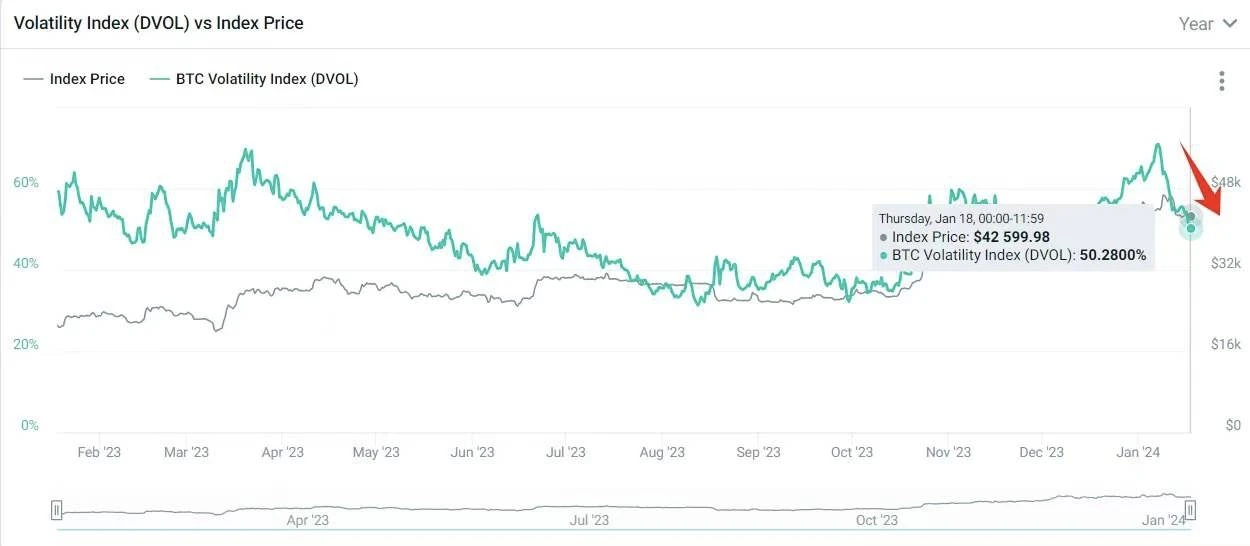The image size is (1250, 546).
Task: Click the left range navigator handle
Action: point(57,511)
